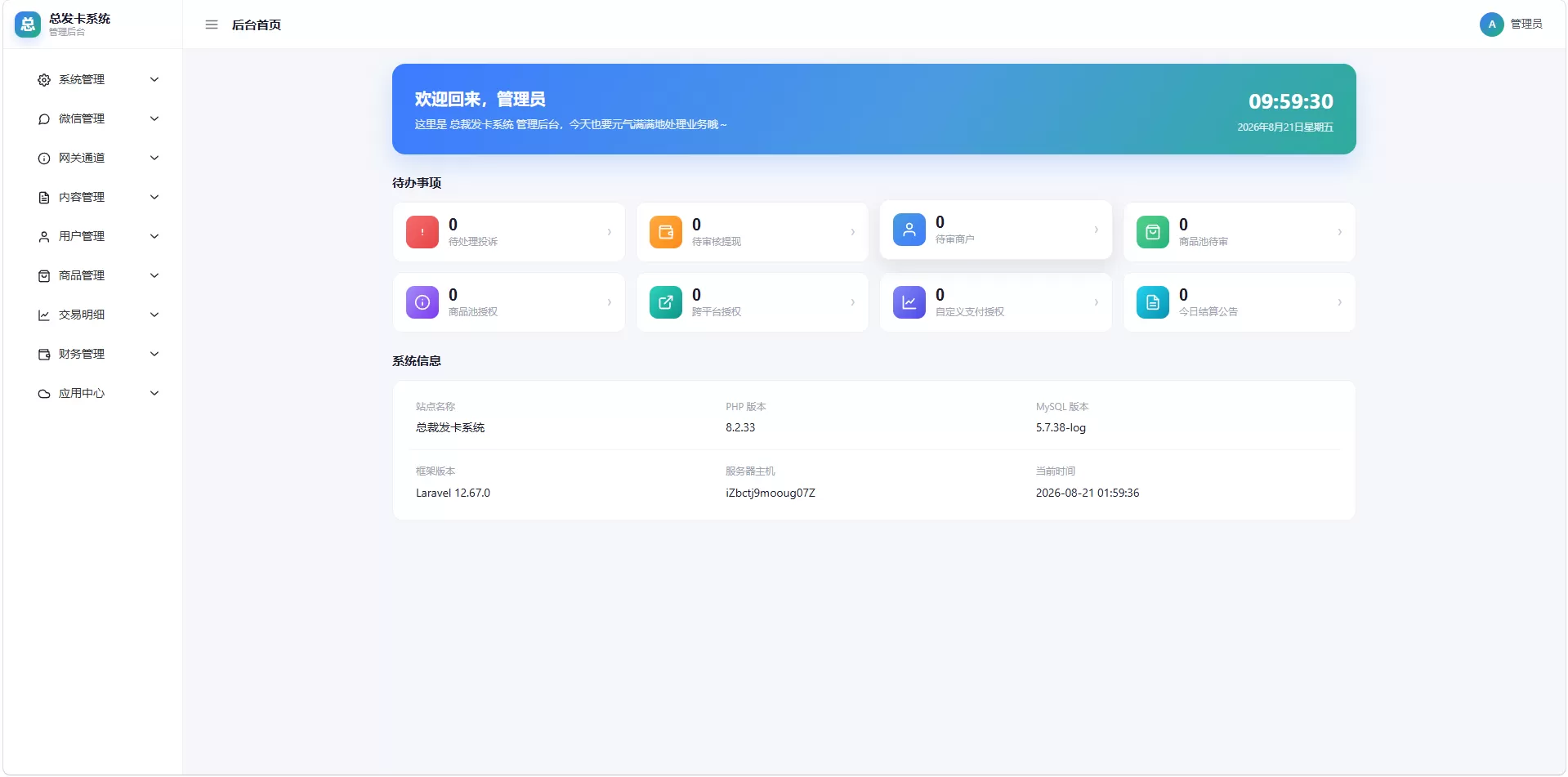
Task: Click the server host iZbctj9mooug07Z value
Action: click(771, 493)
